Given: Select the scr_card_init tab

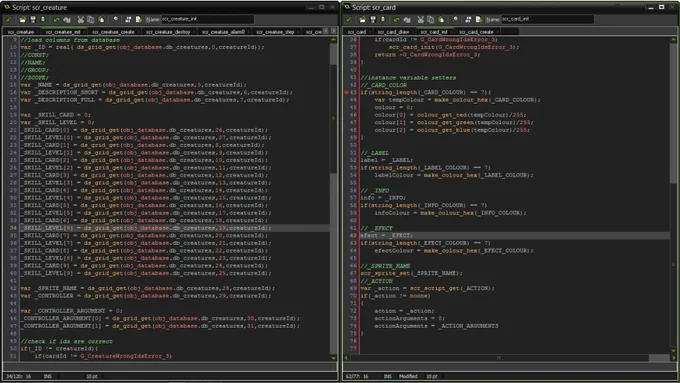Looking at the screenshot, I should click(434, 32).
